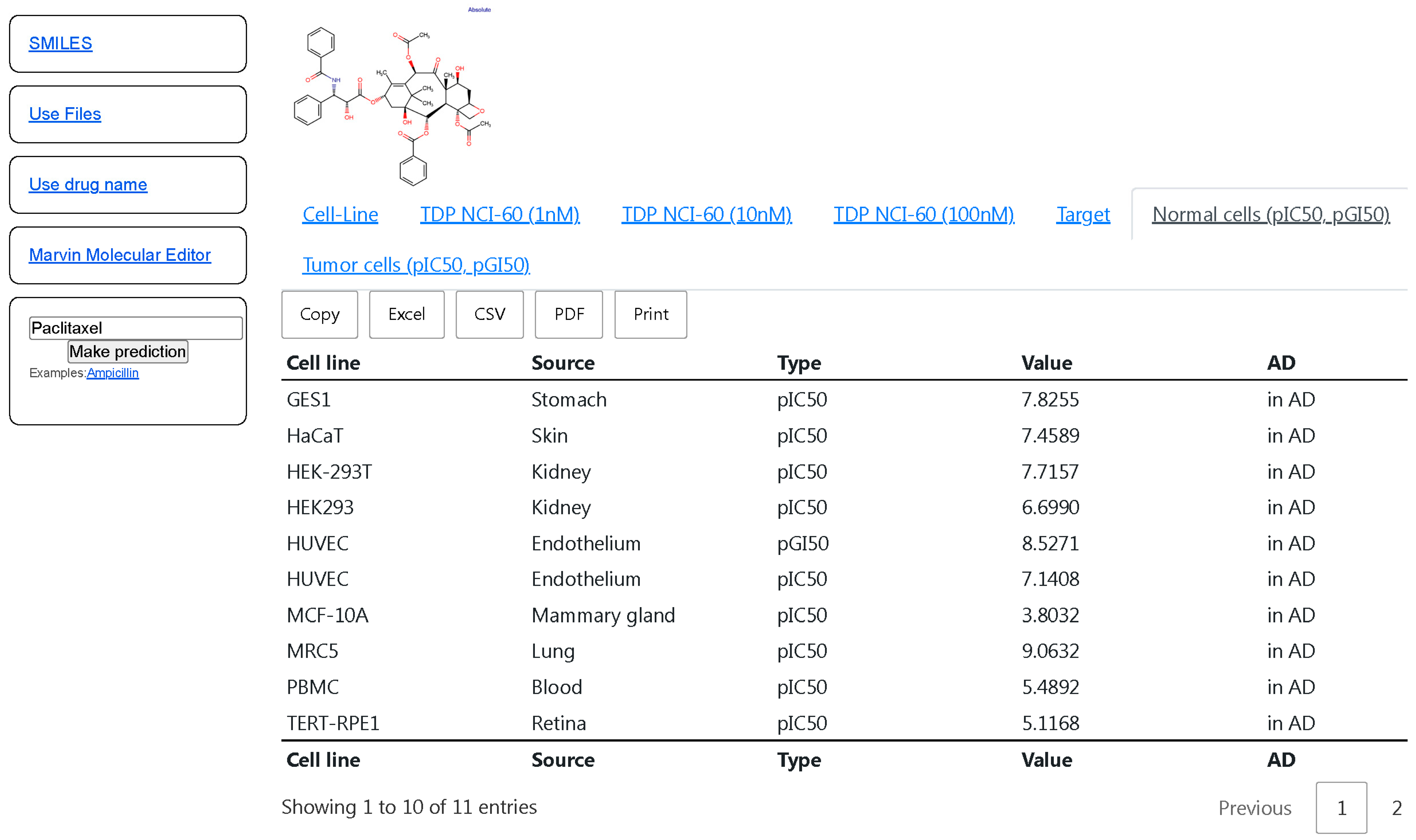The image size is (1416, 840).
Task: Switch to TDP NCI-60 (100nM) tab
Action: (x=923, y=214)
